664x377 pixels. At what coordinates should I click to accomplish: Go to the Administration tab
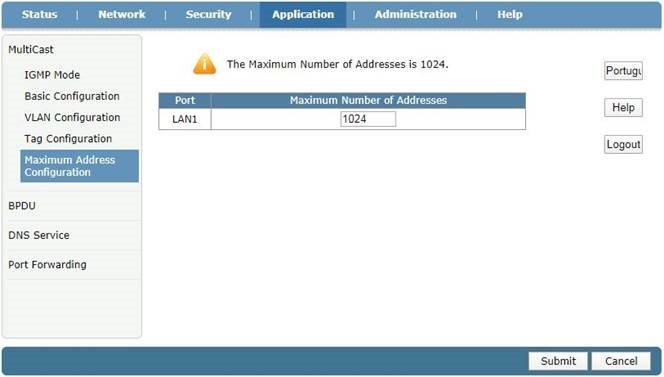click(415, 14)
